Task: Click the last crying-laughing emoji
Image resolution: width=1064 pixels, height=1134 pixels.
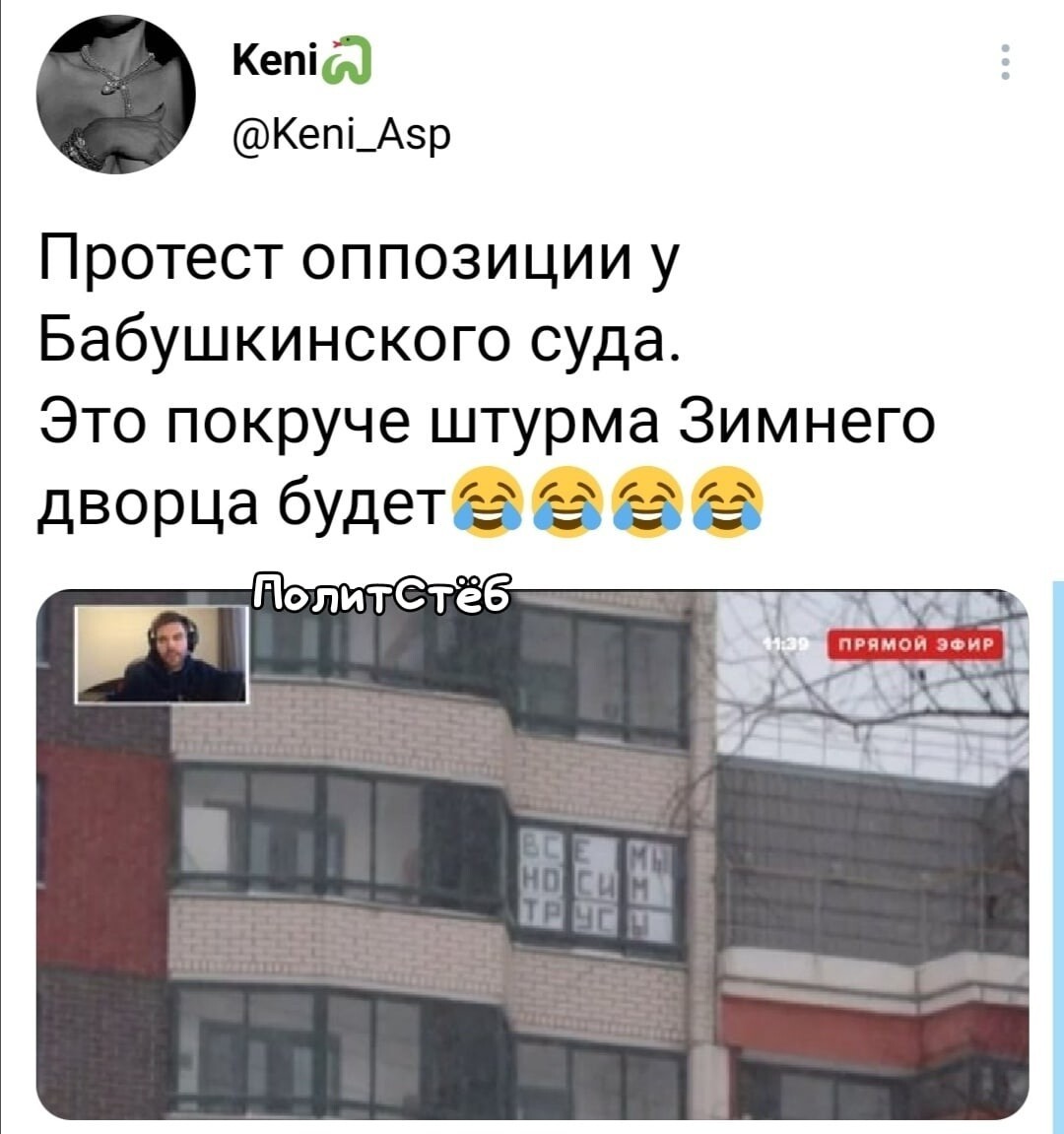Action: (728, 501)
